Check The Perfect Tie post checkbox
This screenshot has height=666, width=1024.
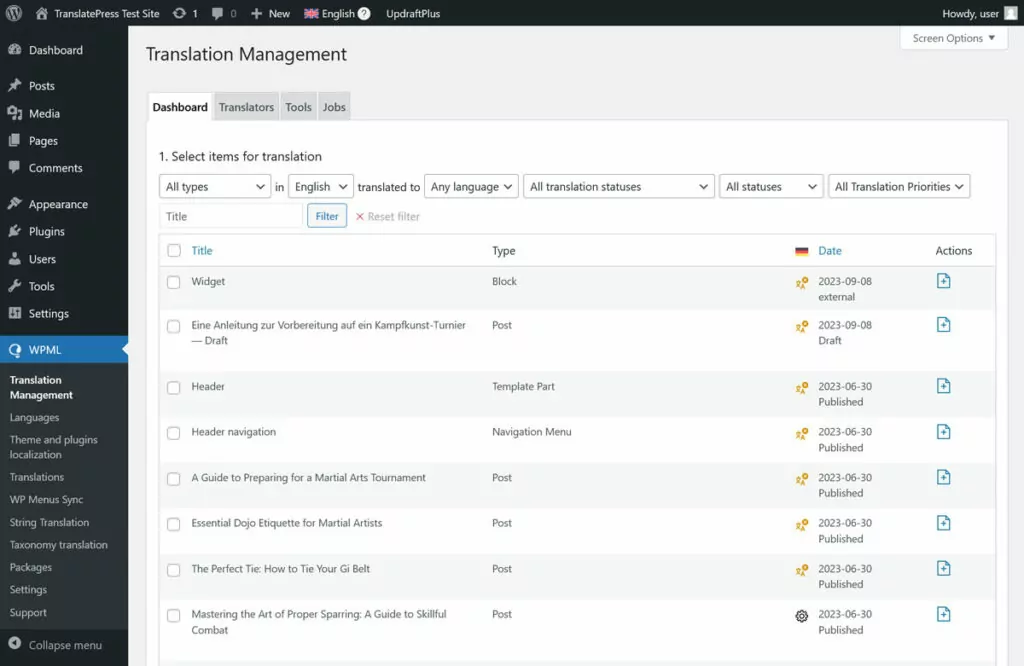173,569
